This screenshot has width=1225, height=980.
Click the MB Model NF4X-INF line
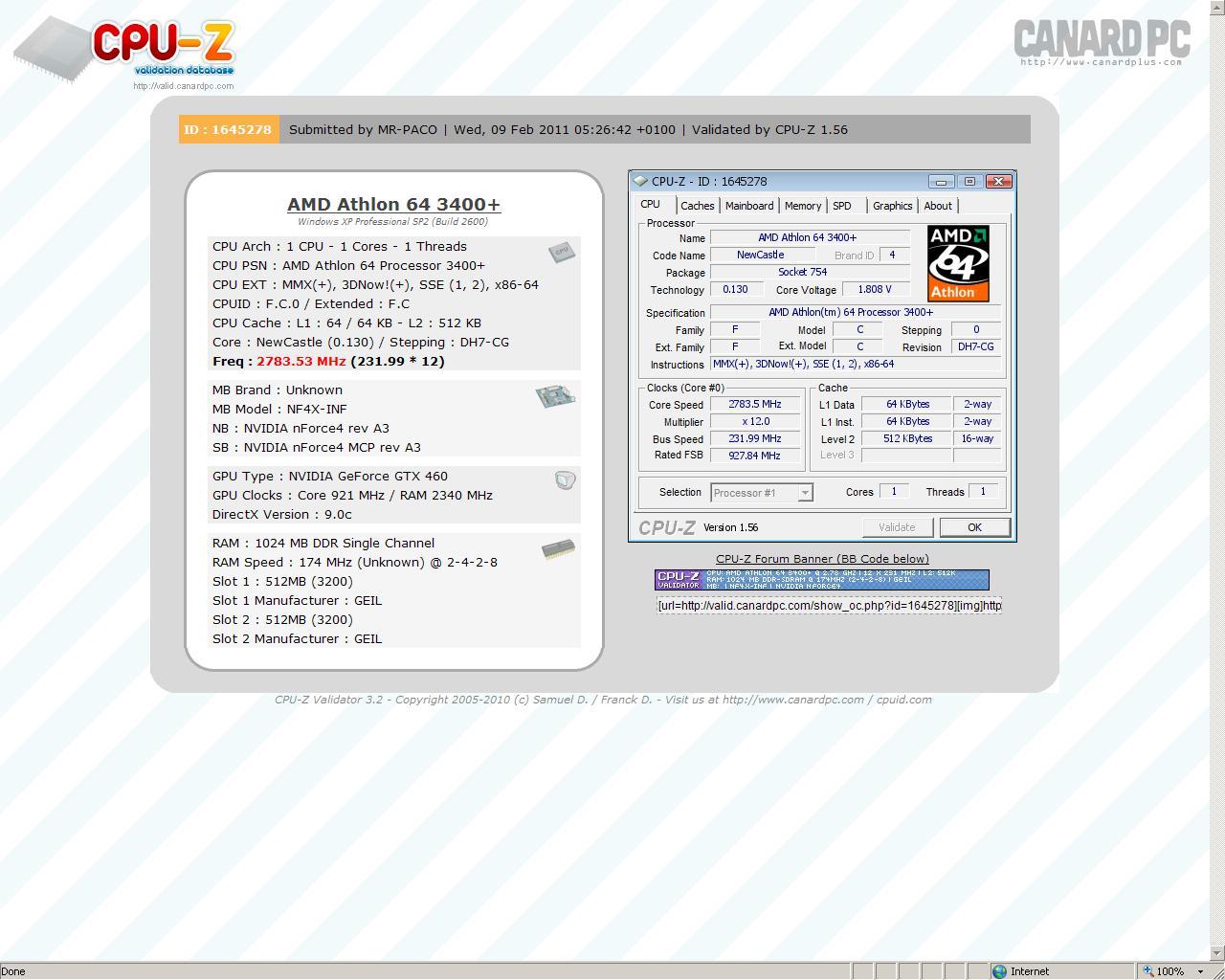(x=279, y=409)
